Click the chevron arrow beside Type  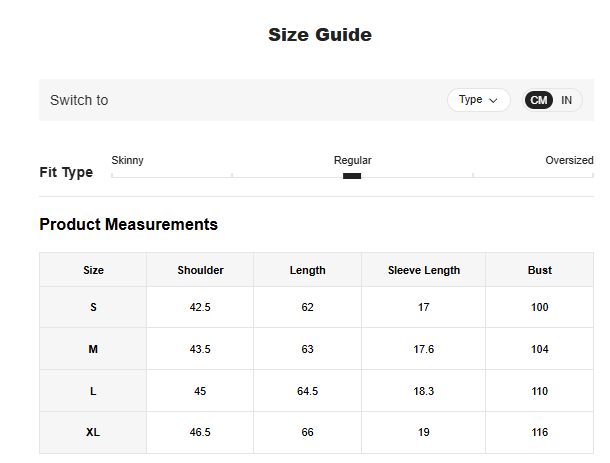pos(493,100)
